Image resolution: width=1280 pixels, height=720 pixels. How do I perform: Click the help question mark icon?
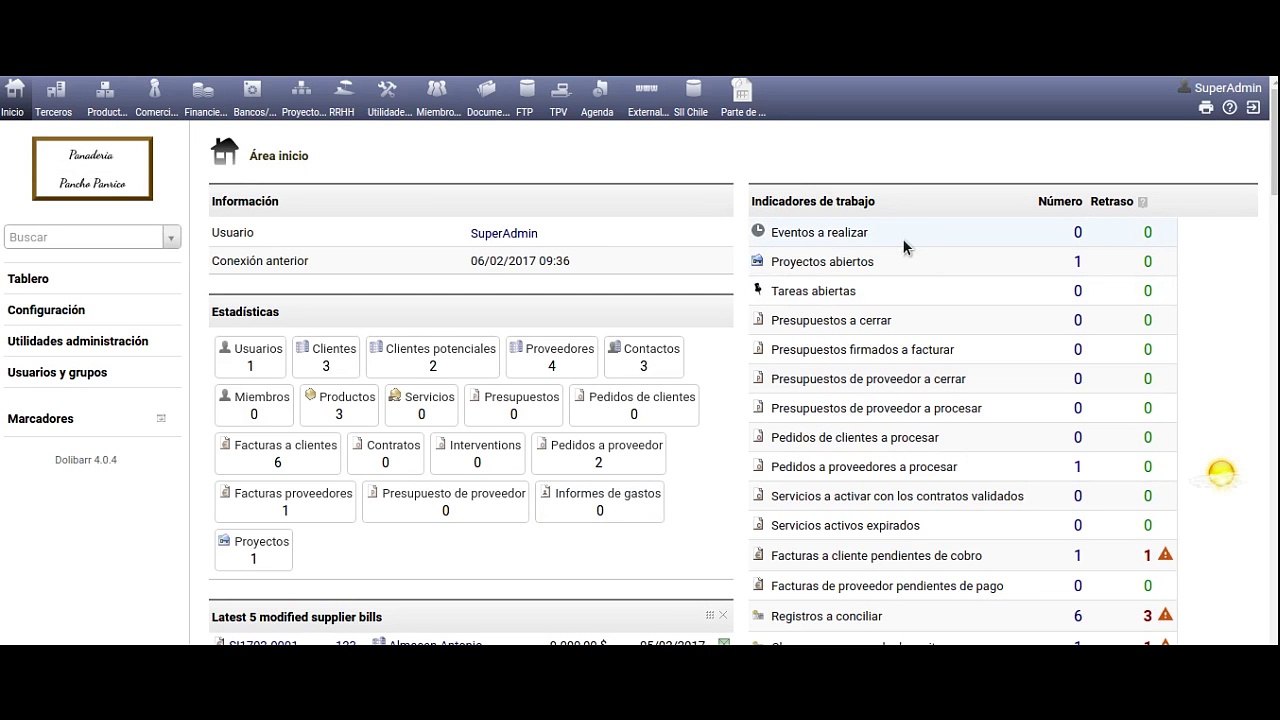[x=1230, y=108]
